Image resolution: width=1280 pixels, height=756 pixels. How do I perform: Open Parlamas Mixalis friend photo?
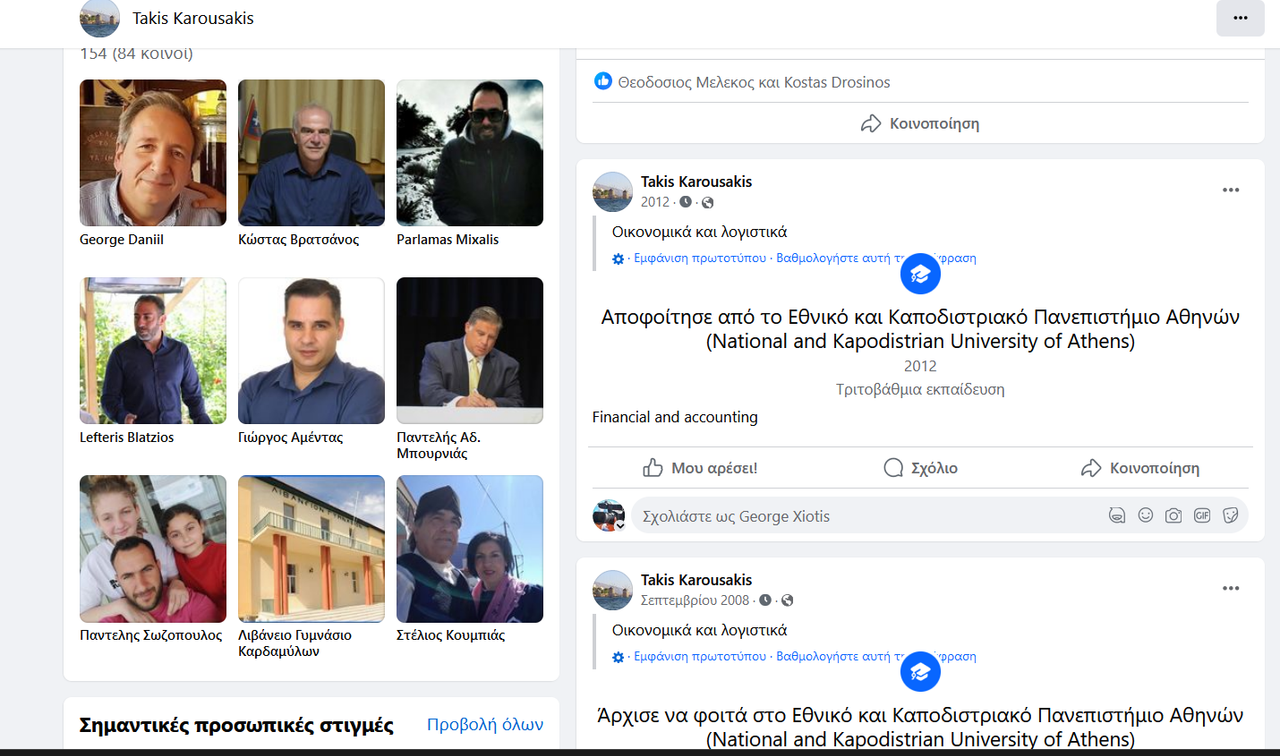click(470, 153)
